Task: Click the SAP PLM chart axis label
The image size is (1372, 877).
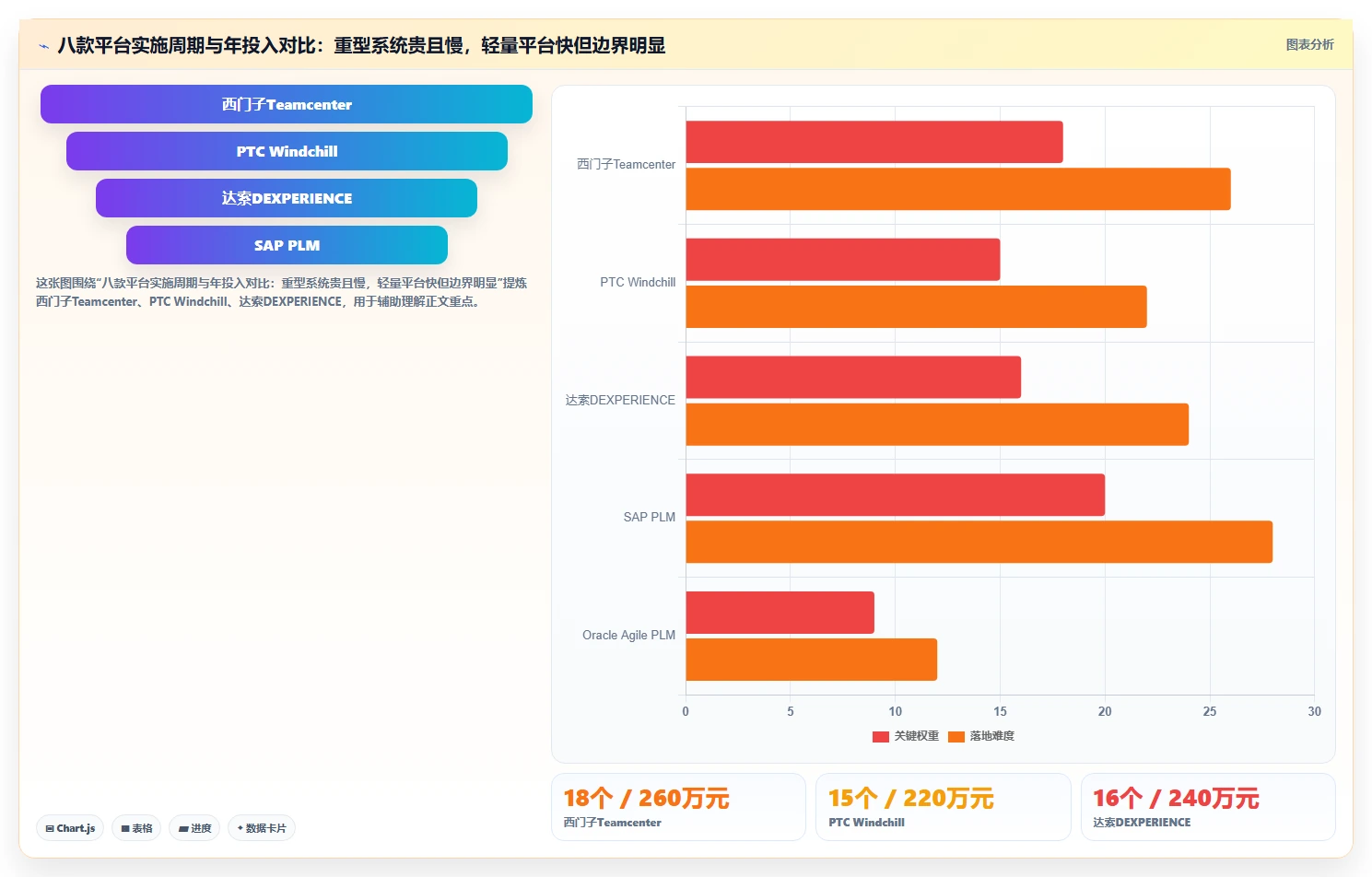Action: pyautogui.click(x=650, y=518)
